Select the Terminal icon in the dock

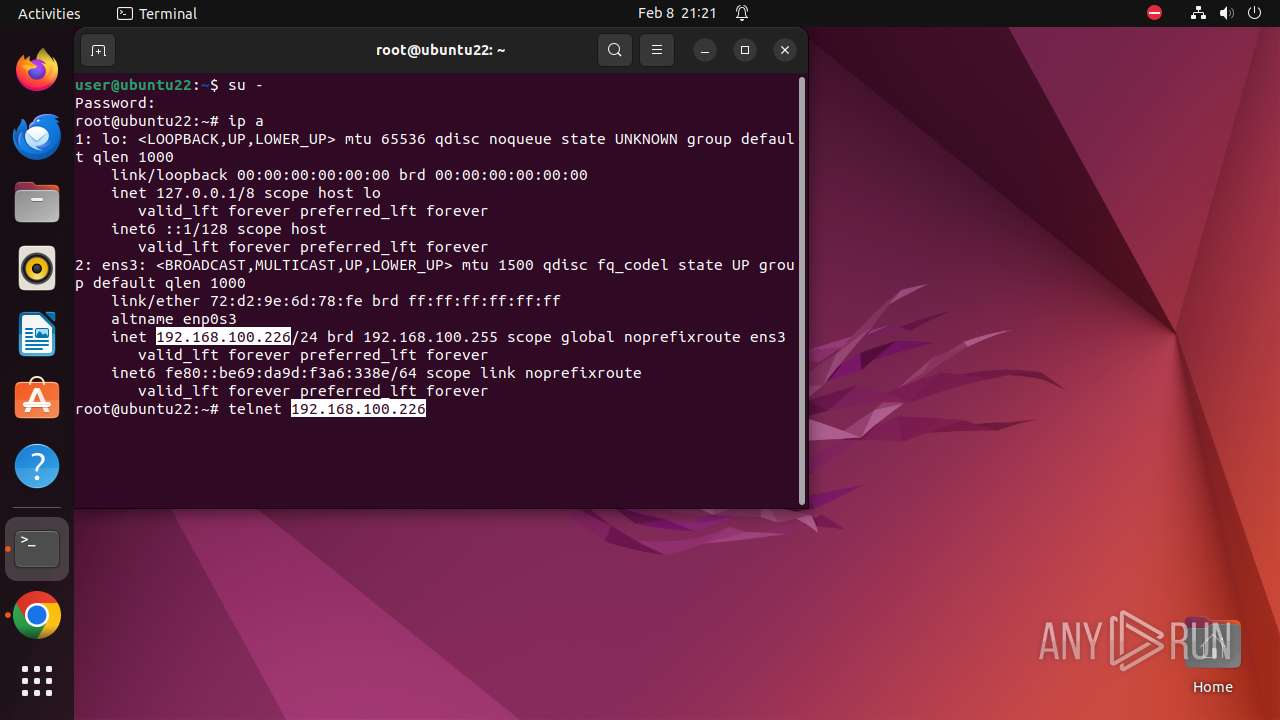(37, 549)
